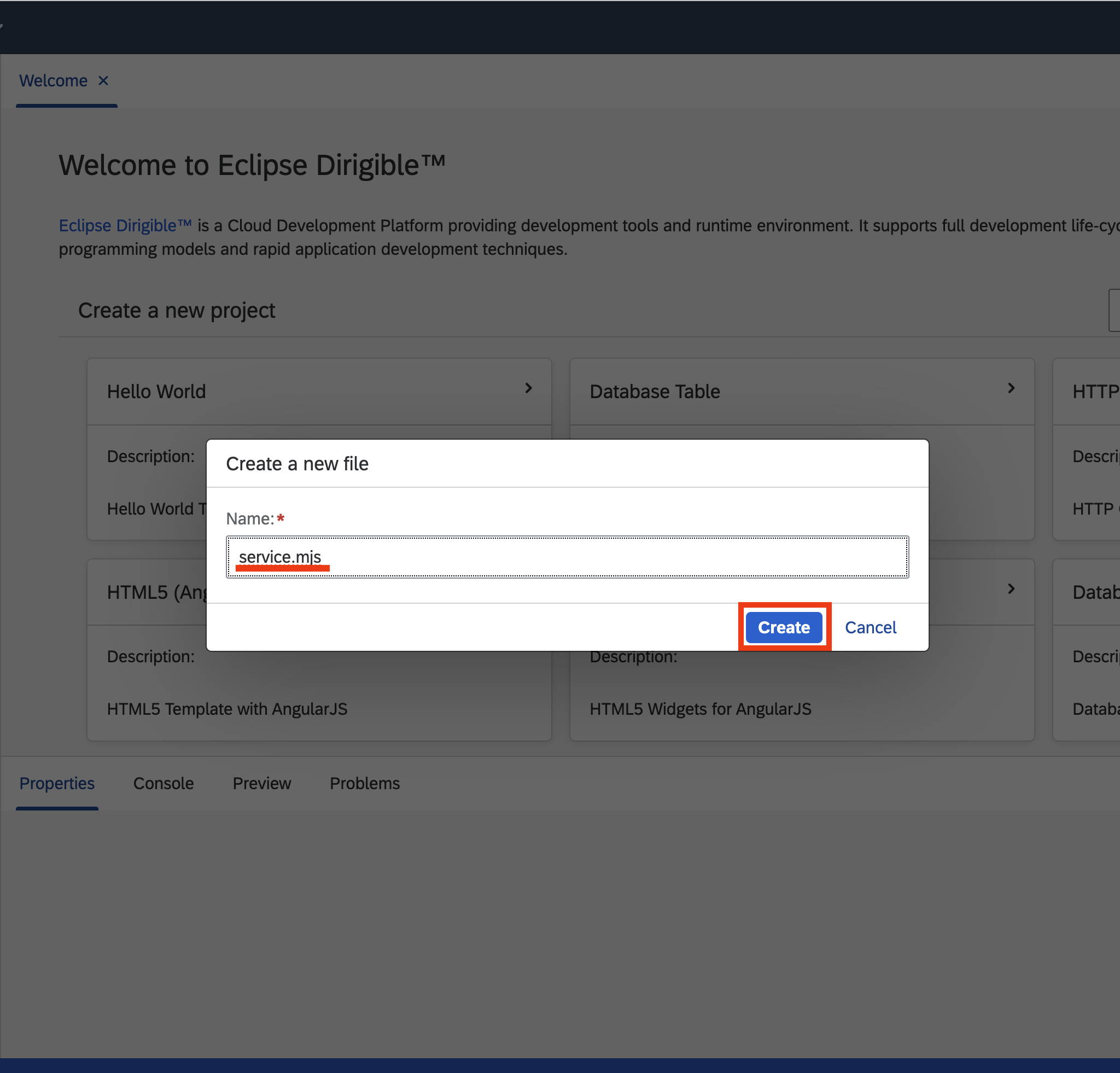Open the Eclipse Dirigible™ link
Screen dimensions: 1120x1073
click(125, 225)
